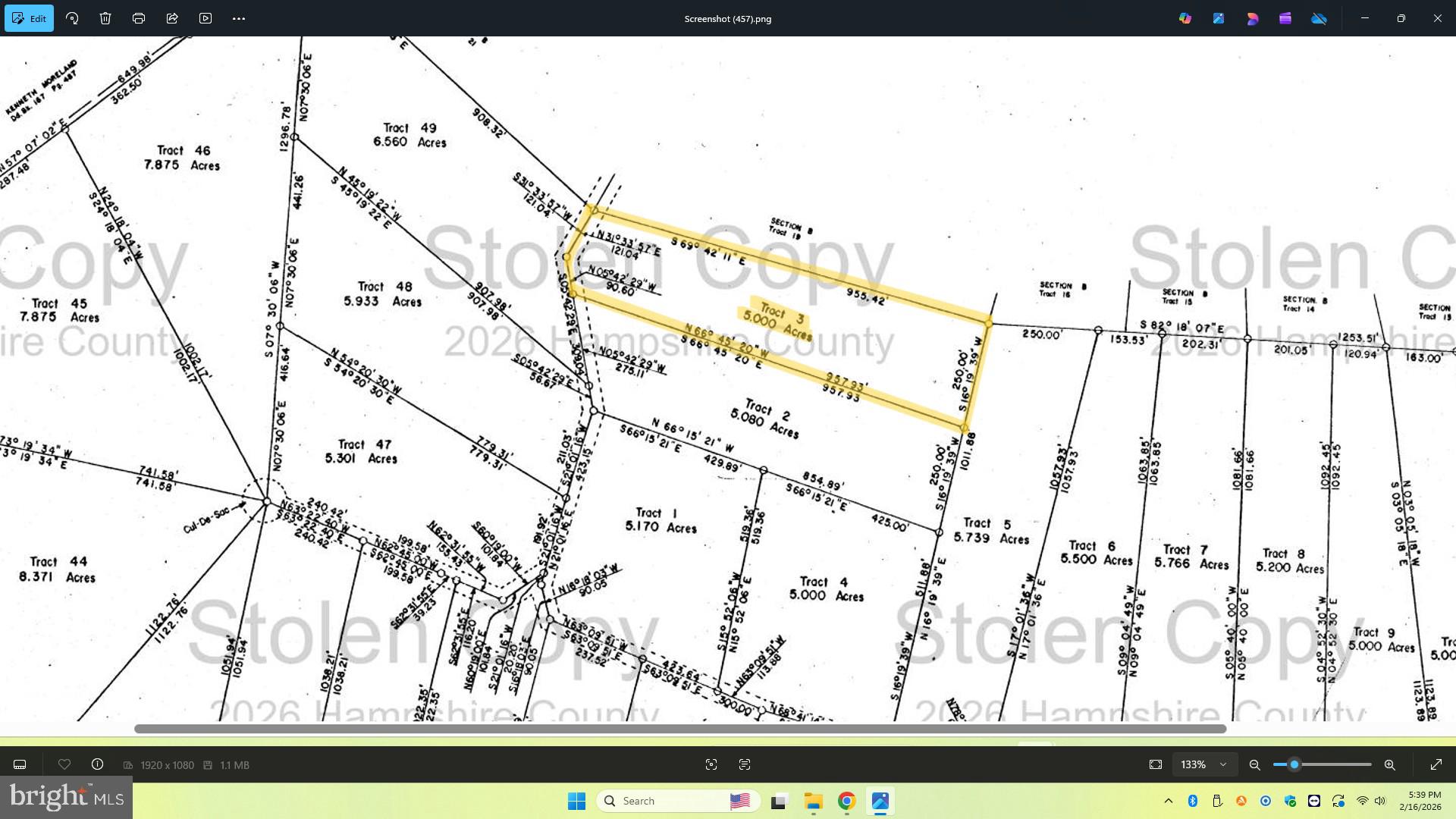The height and width of the screenshot is (819, 1456).
Task: Rotate the image with the rotate icon
Action: click(72, 18)
